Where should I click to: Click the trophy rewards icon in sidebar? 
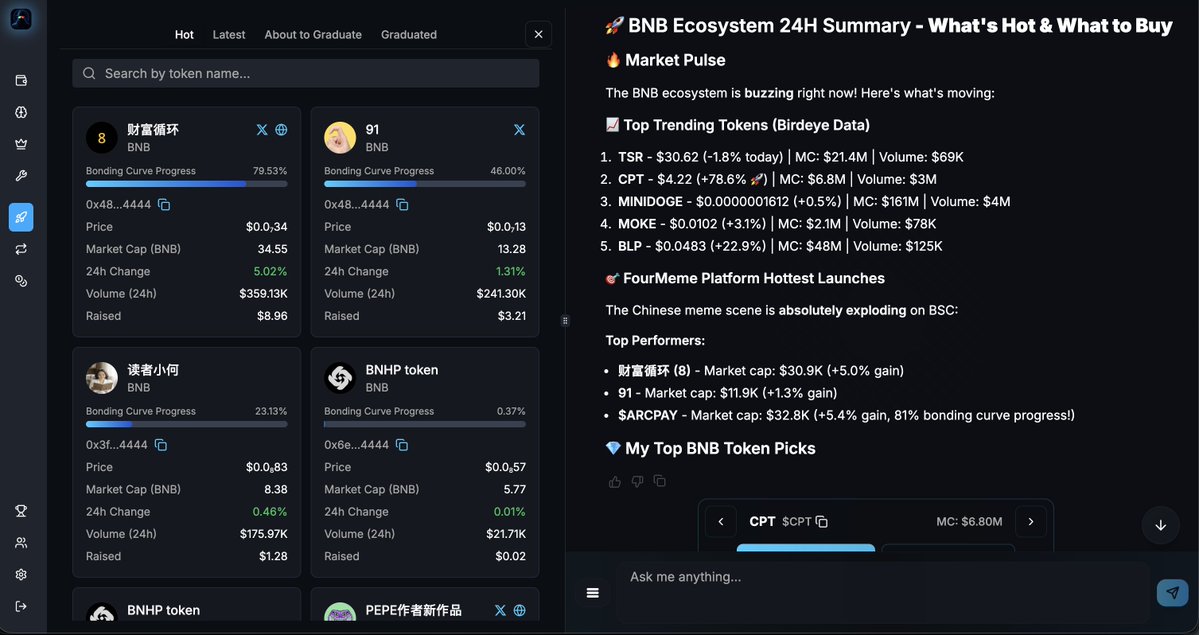pos(21,510)
